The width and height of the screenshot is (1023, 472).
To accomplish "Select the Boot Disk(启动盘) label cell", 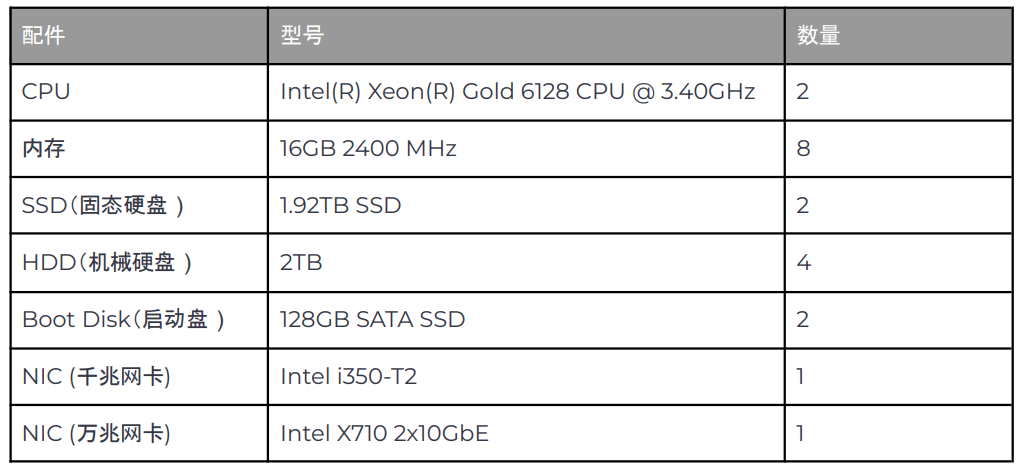I will 139,320.
